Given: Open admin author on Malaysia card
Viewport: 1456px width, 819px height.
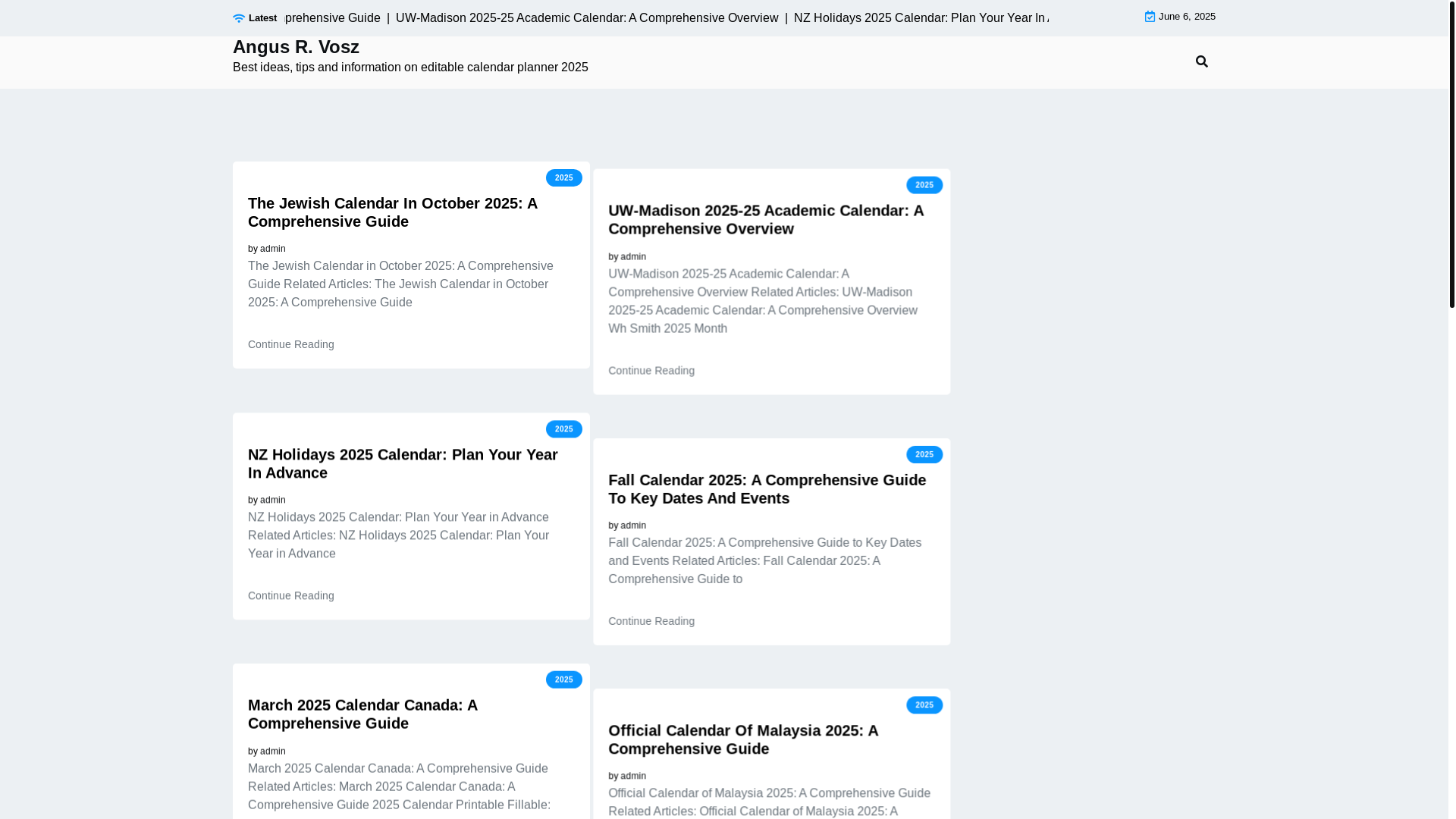Looking at the screenshot, I should click(633, 776).
